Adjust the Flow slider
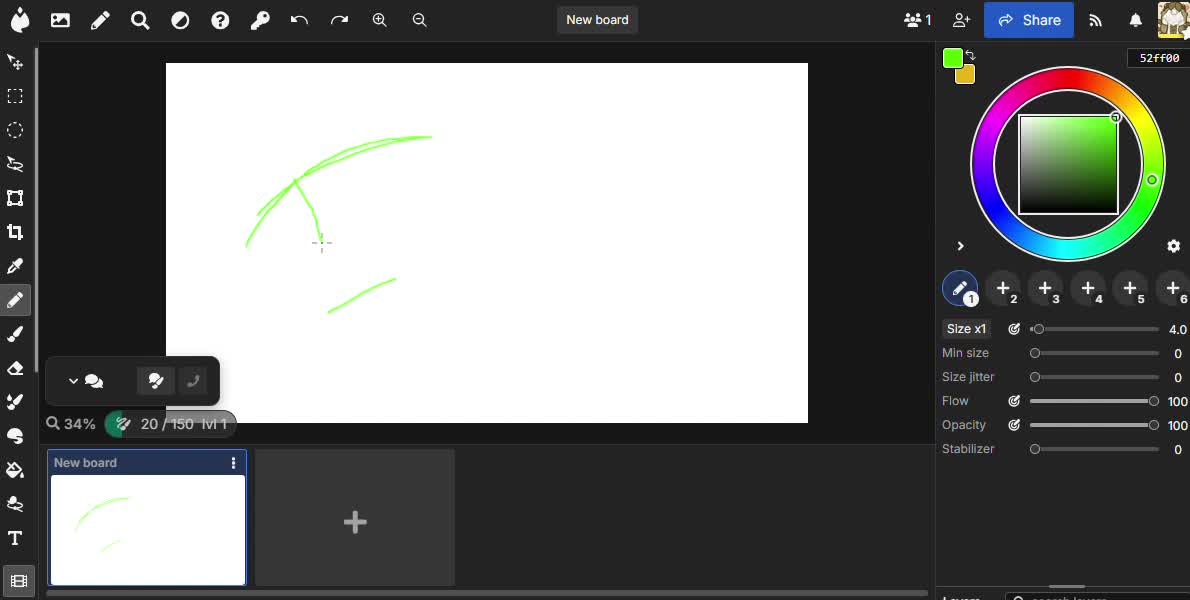Screen dimensions: 1190x600 (x=1094, y=401)
